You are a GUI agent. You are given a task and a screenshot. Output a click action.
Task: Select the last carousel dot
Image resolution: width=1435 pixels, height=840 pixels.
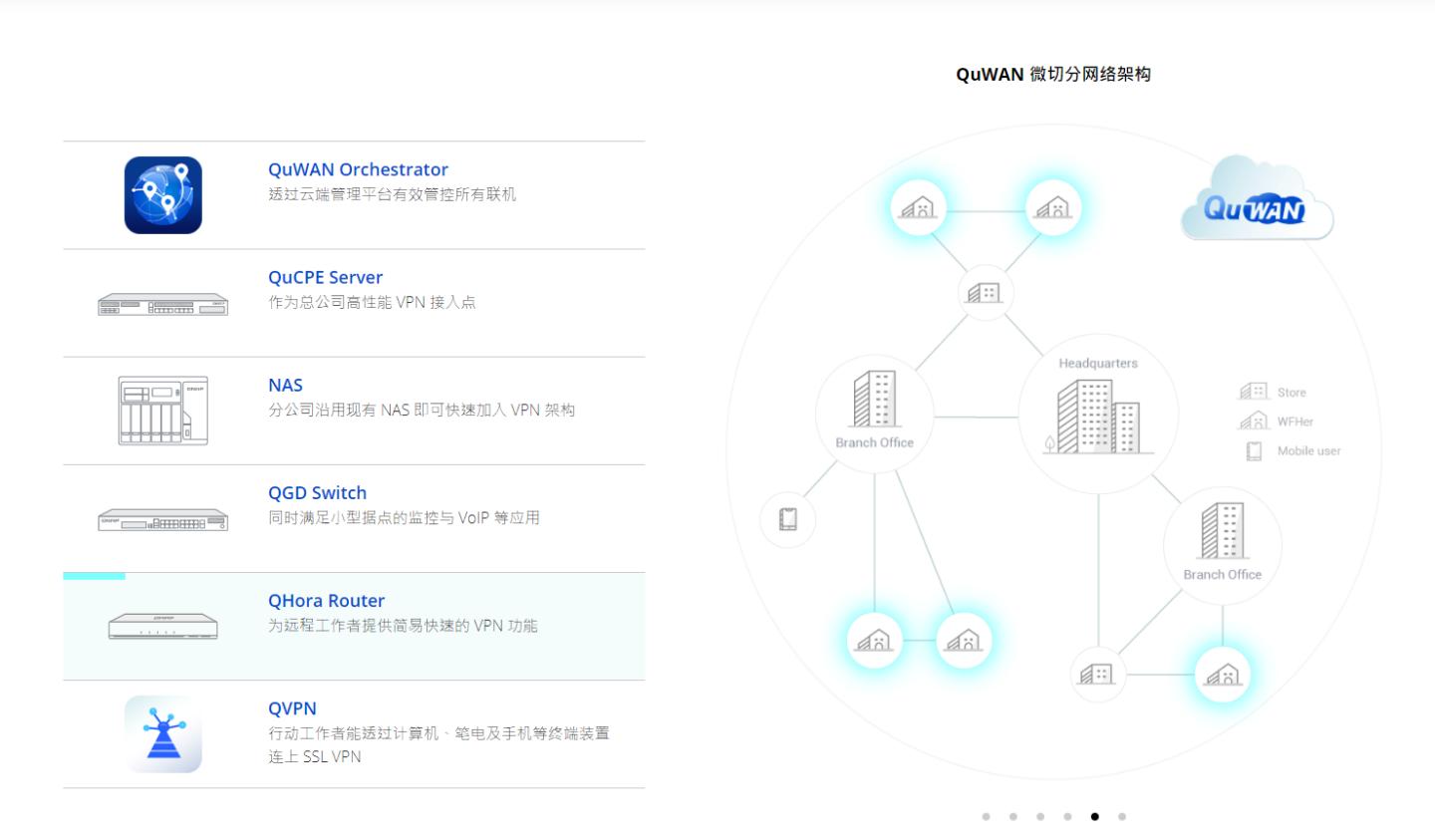tap(1121, 816)
